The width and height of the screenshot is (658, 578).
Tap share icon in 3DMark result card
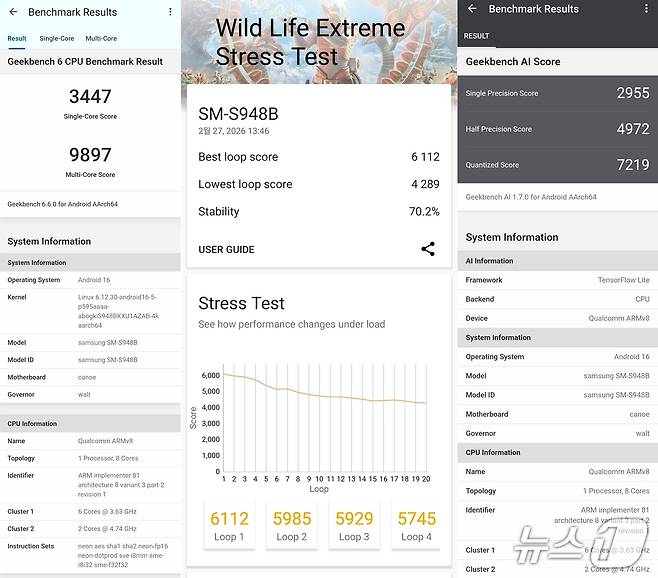(x=428, y=249)
